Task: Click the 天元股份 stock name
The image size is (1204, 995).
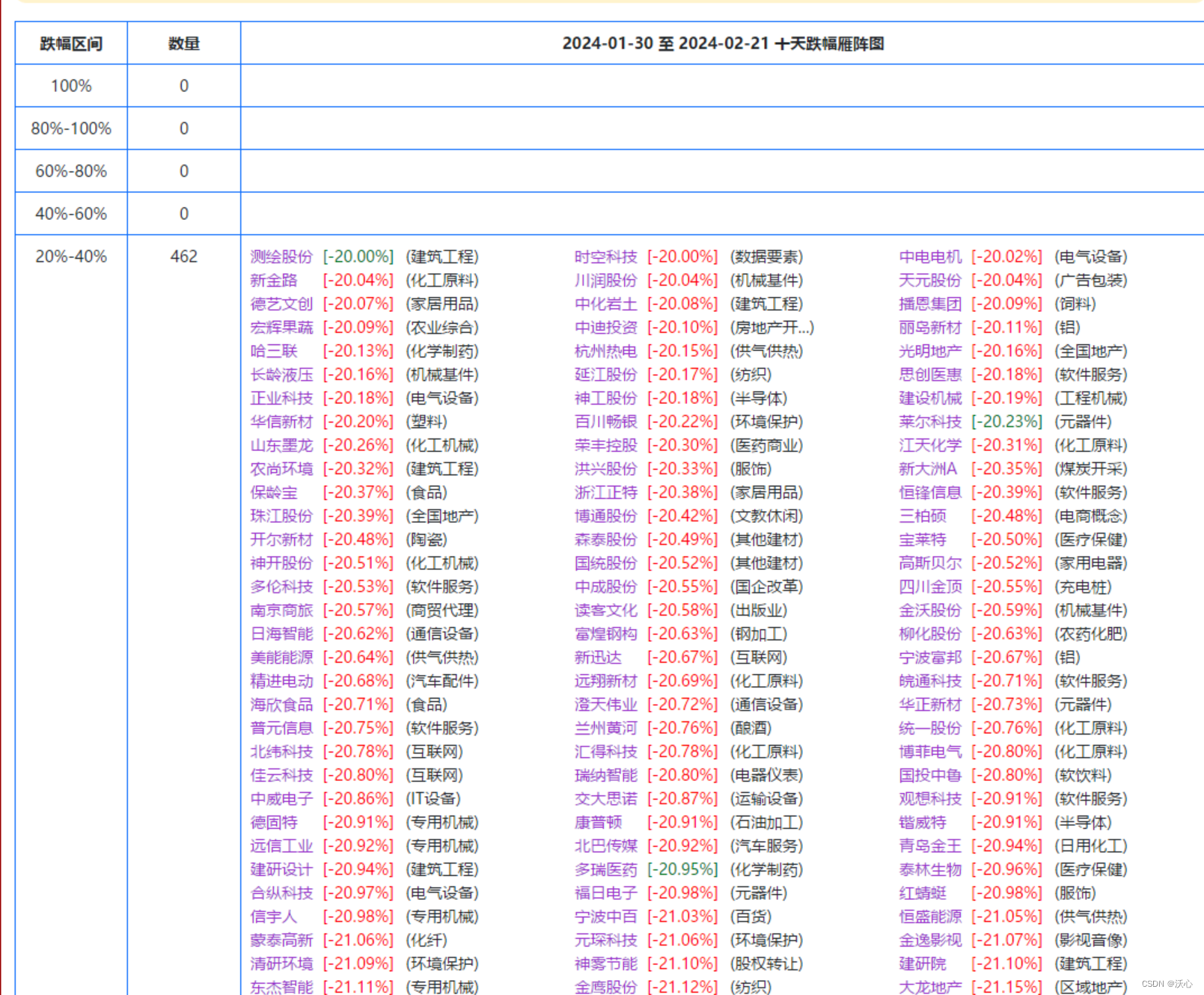Action: 930,281
